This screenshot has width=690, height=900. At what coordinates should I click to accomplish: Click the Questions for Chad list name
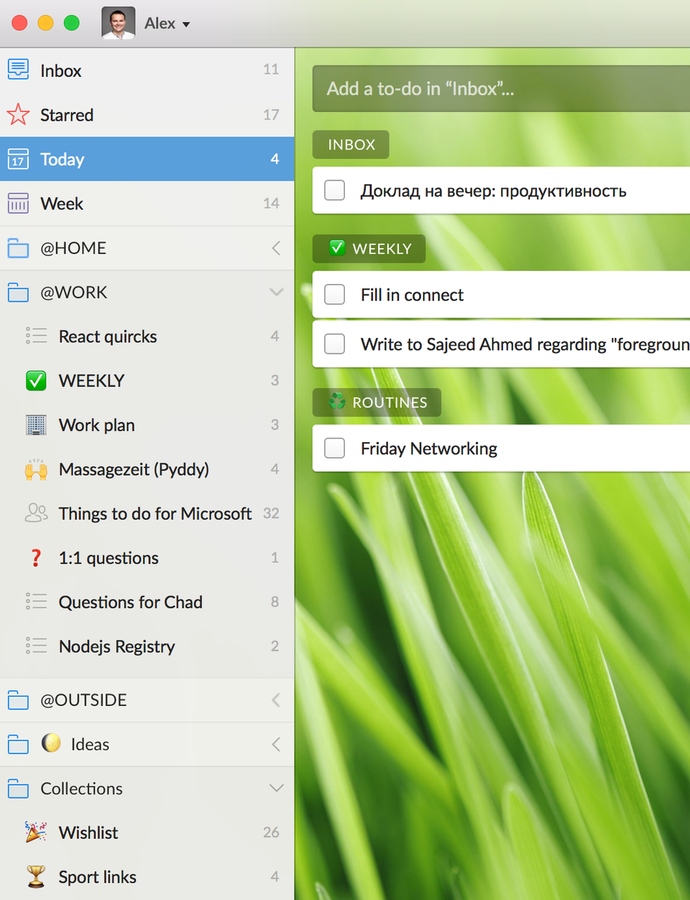[x=130, y=602]
